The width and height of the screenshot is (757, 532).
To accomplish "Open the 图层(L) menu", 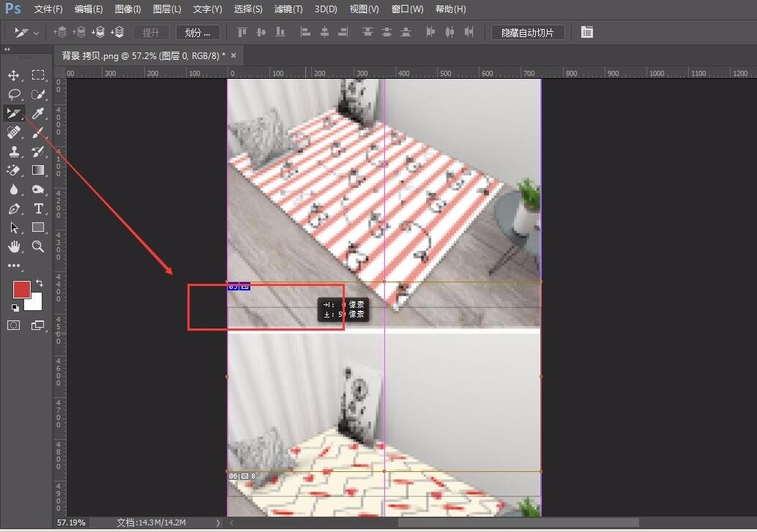I will tap(167, 9).
